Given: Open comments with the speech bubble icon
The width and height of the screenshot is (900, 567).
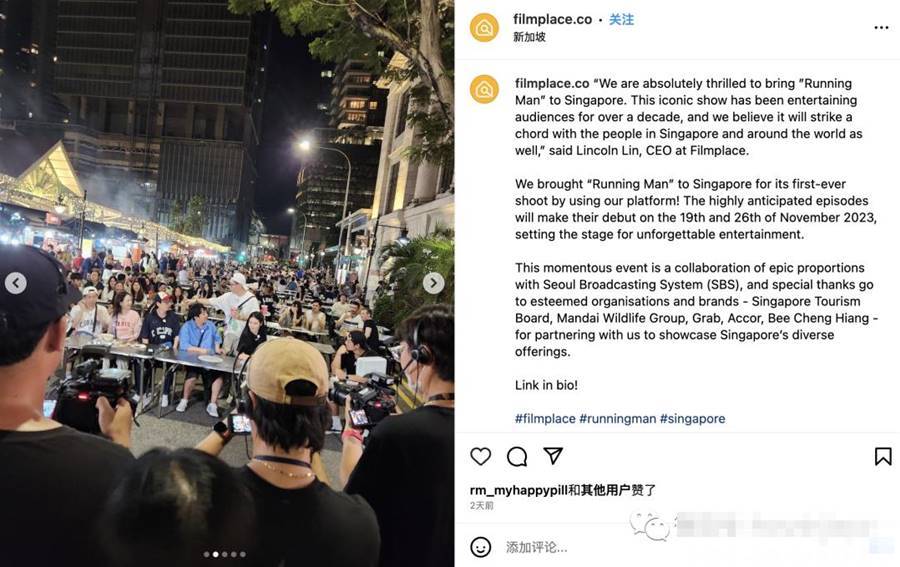Looking at the screenshot, I should click(x=517, y=456).
